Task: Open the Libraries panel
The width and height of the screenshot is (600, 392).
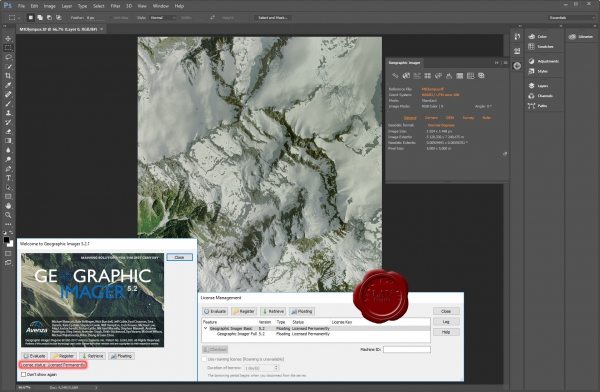Action: tap(581, 37)
